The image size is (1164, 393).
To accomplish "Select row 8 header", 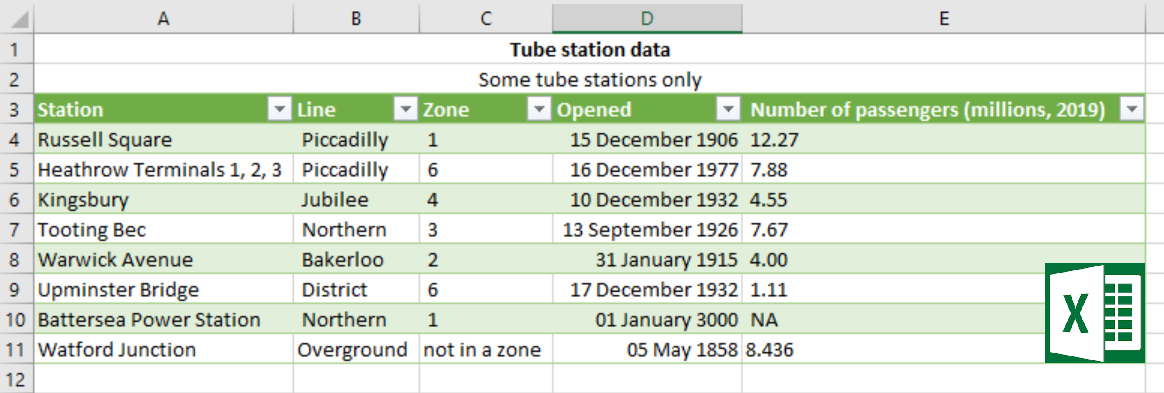I will 17,259.
